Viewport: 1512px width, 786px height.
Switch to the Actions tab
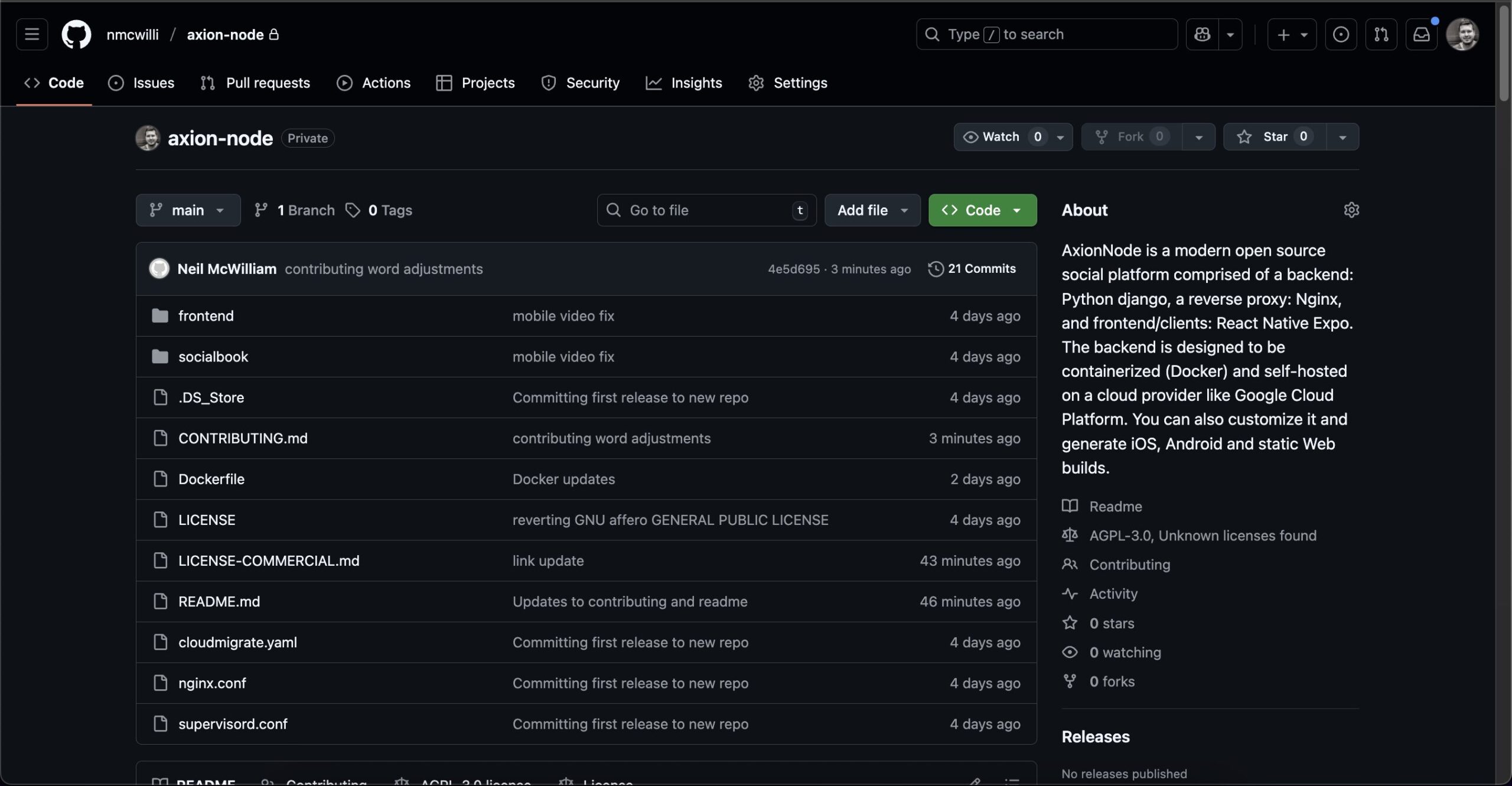373,83
